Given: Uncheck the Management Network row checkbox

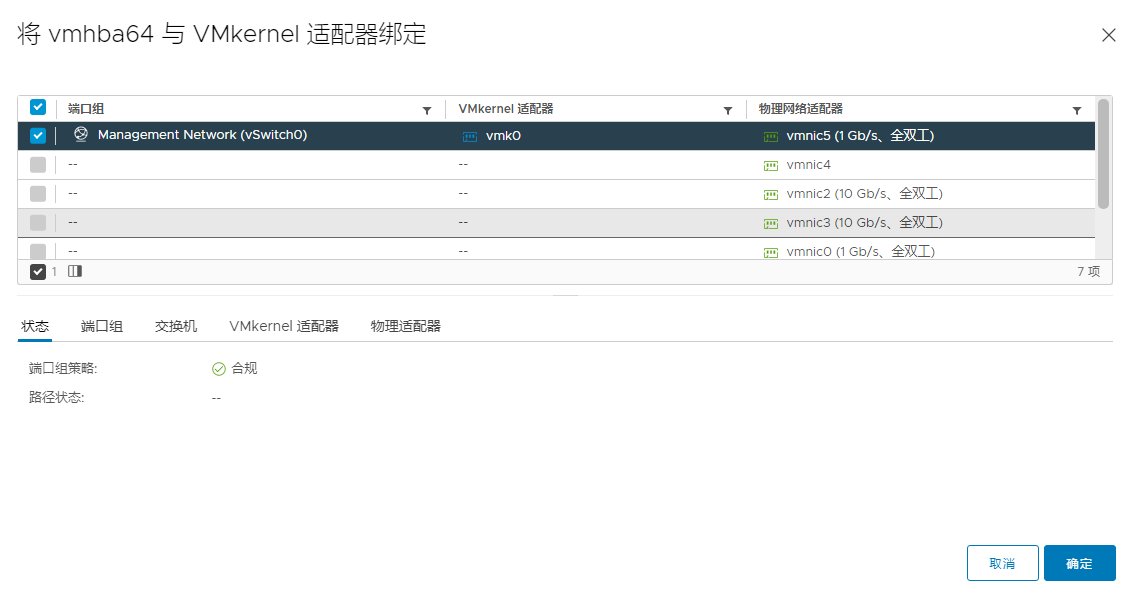Looking at the screenshot, I should click(x=37, y=135).
